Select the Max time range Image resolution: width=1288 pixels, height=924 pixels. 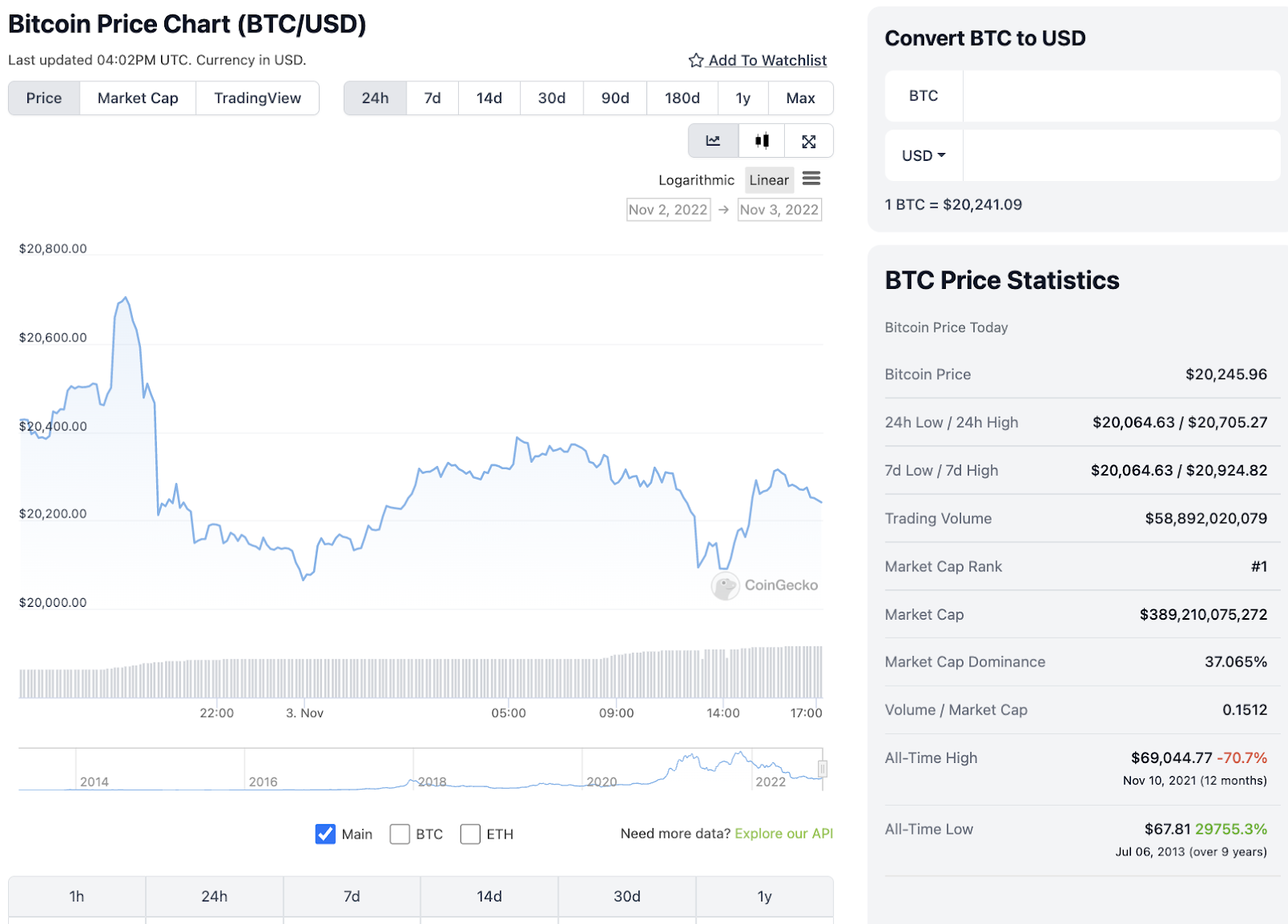[800, 98]
